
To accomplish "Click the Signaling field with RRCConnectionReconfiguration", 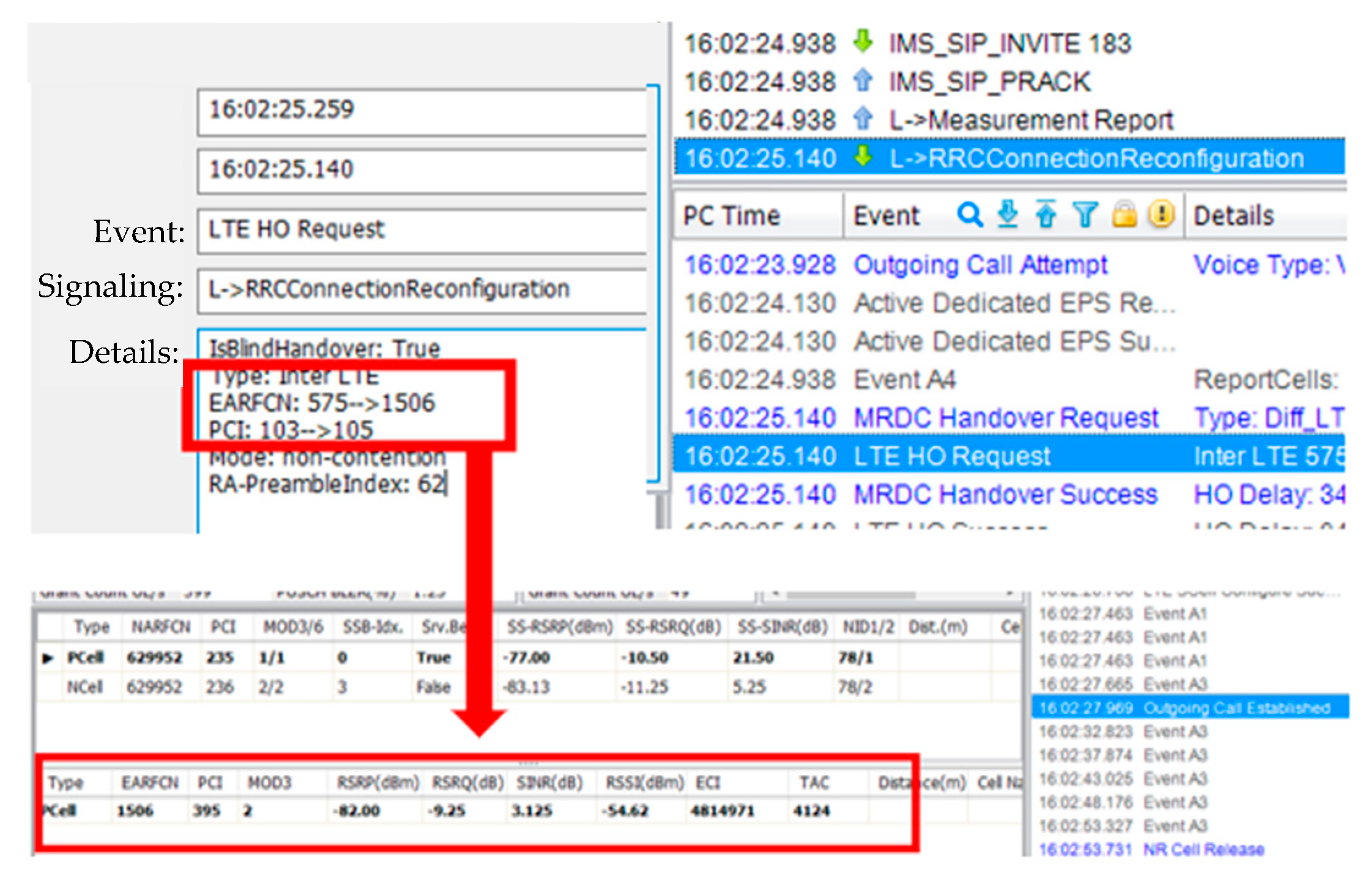I will click(422, 289).
